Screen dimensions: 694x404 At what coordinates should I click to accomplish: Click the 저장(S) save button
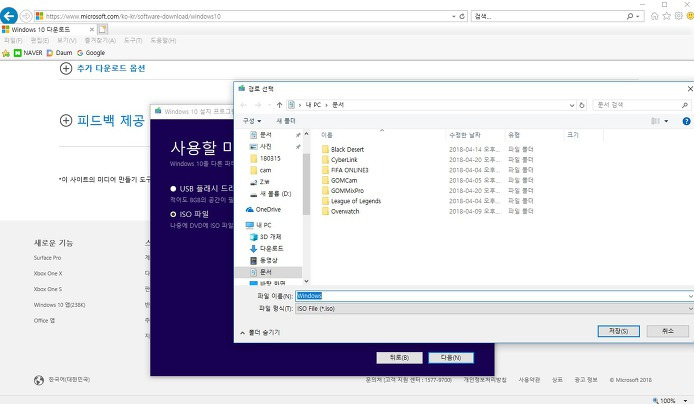tap(618, 331)
